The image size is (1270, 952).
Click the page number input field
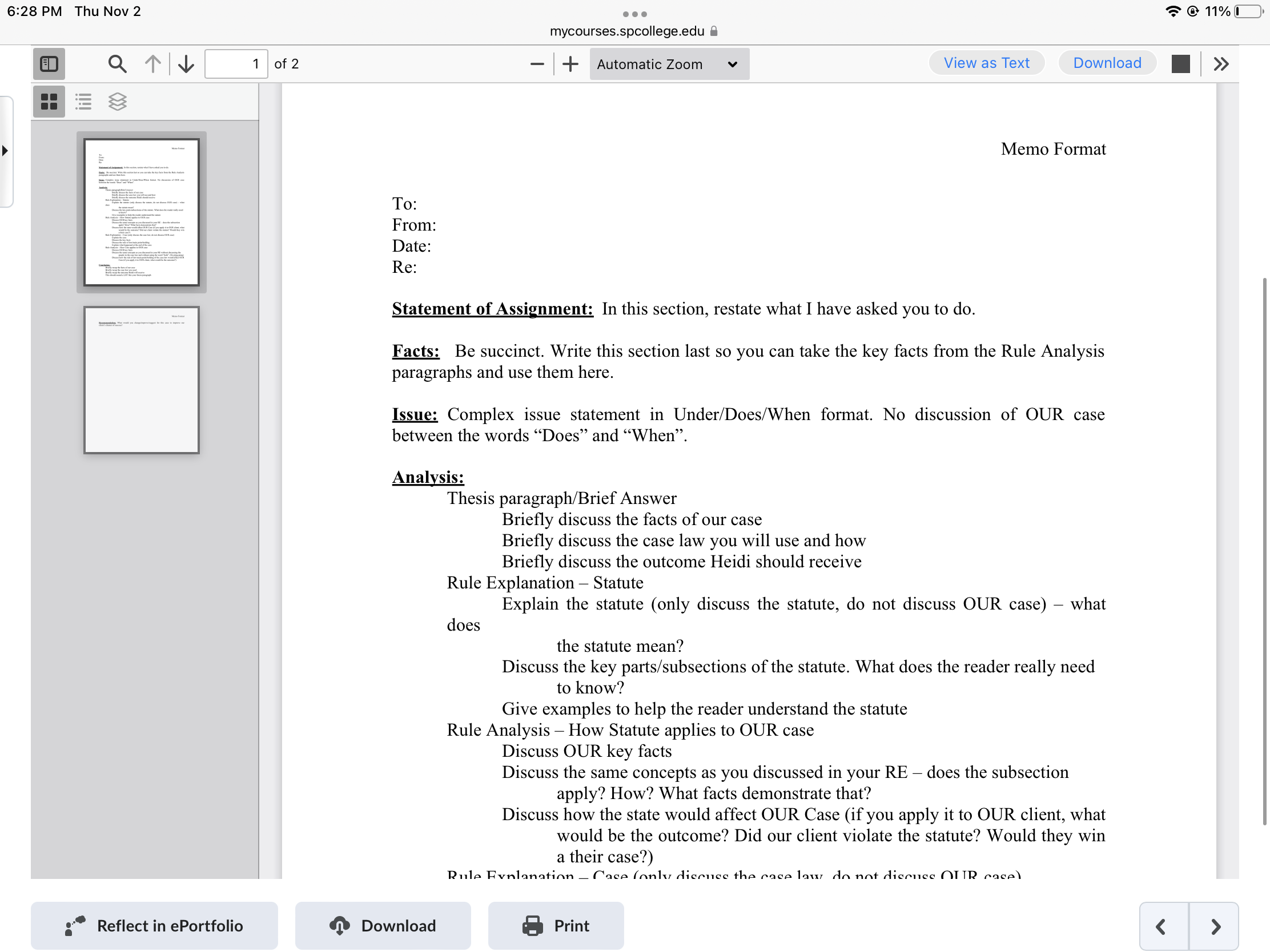236,64
